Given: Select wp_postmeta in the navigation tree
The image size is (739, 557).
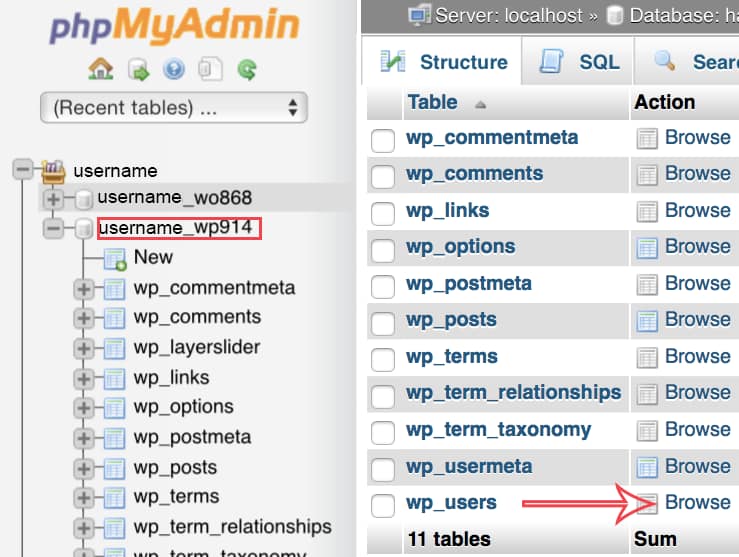Looking at the screenshot, I should (192, 437).
